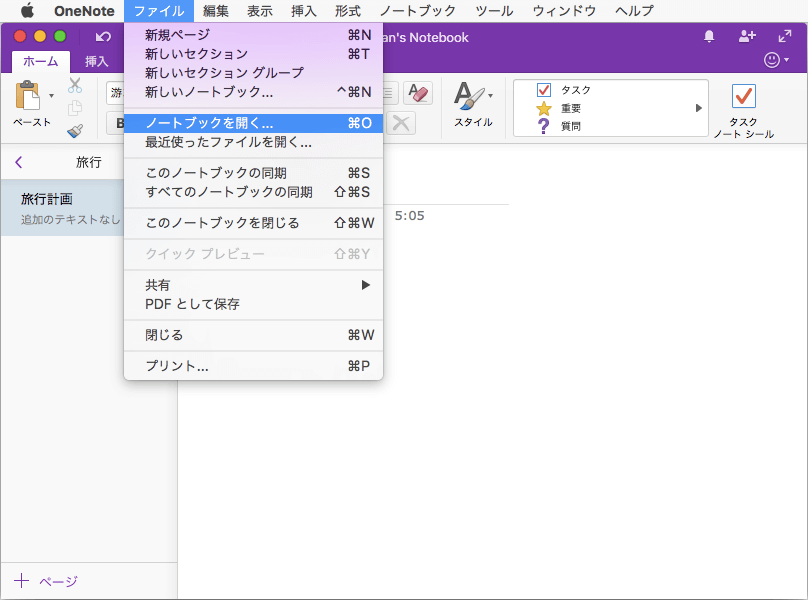This screenshot has height=600, width=808.
Task: Choose PDF として保存
Action: [254, 304]
